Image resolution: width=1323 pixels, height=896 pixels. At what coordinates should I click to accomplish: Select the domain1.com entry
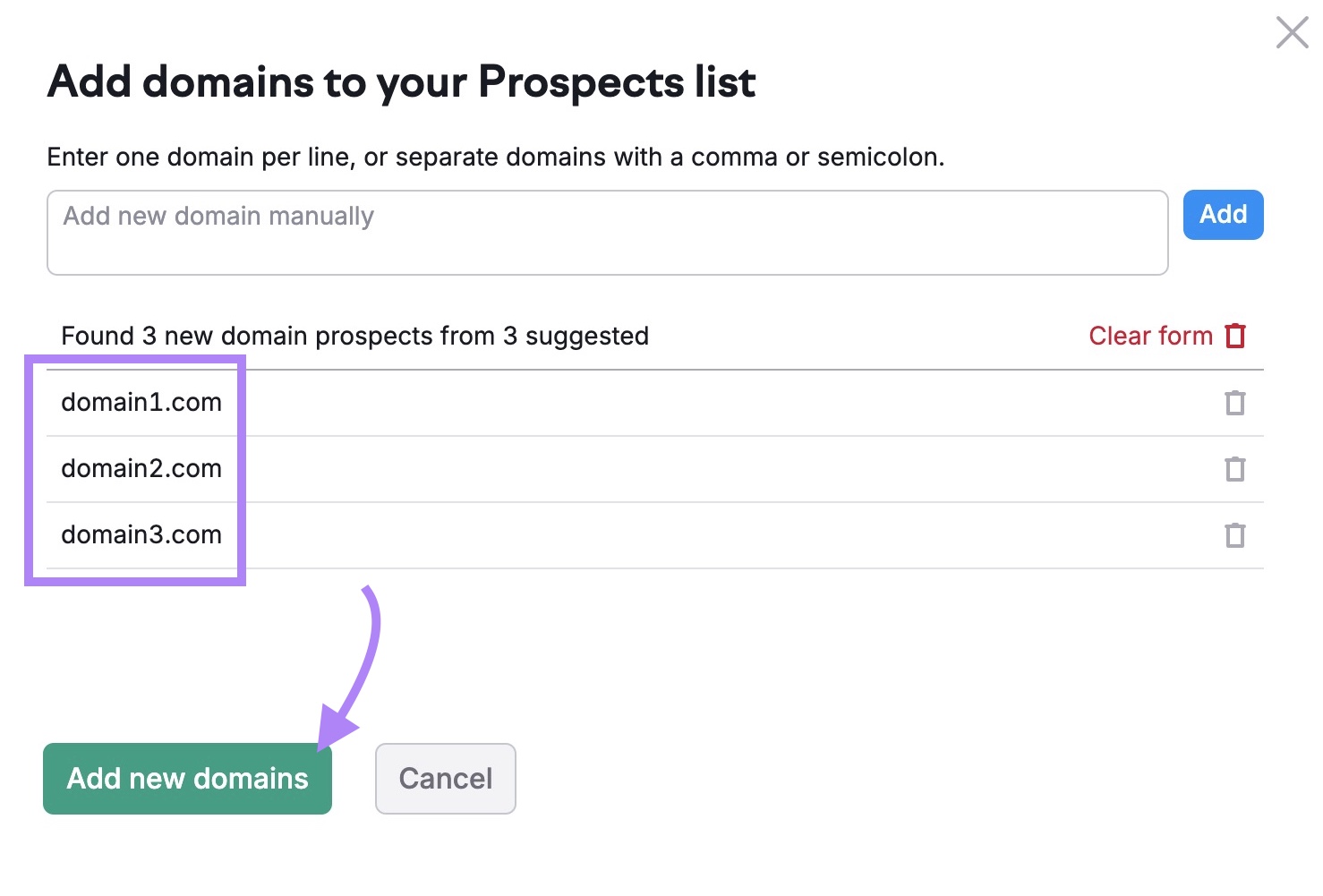[x=141, y=403]
